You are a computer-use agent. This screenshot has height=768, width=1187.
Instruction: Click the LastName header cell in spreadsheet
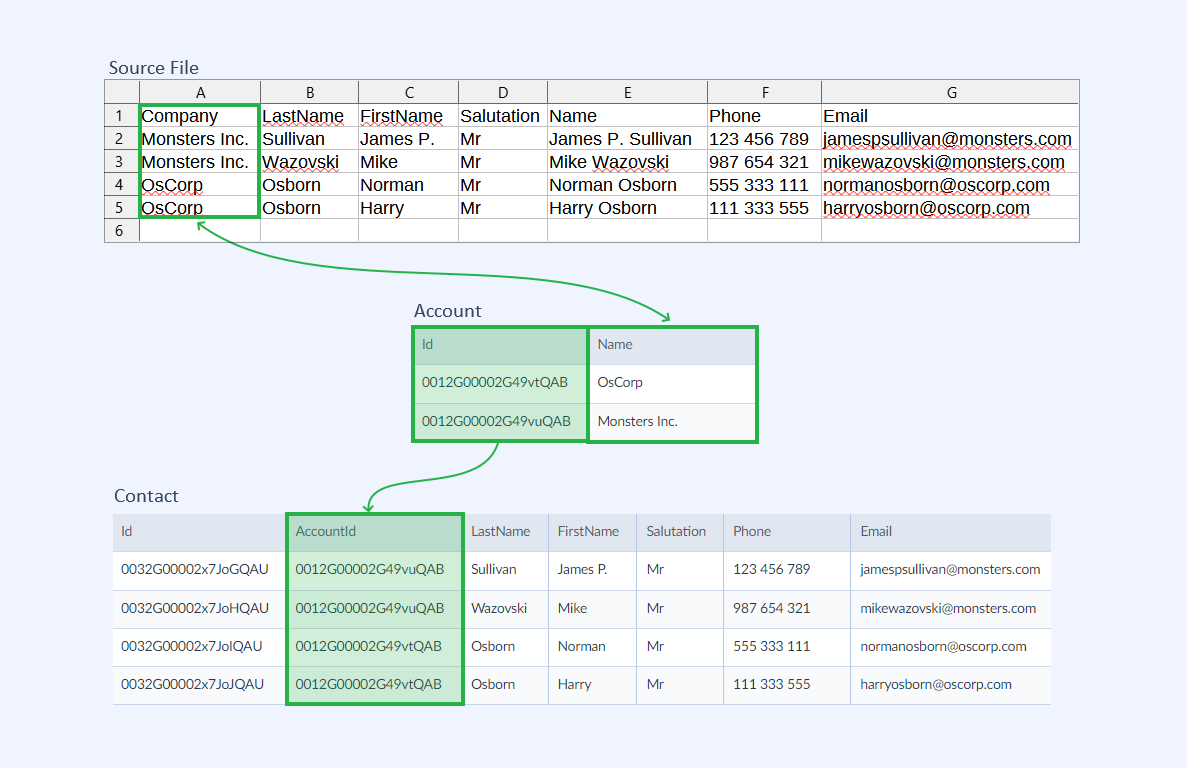pos(310,116)
